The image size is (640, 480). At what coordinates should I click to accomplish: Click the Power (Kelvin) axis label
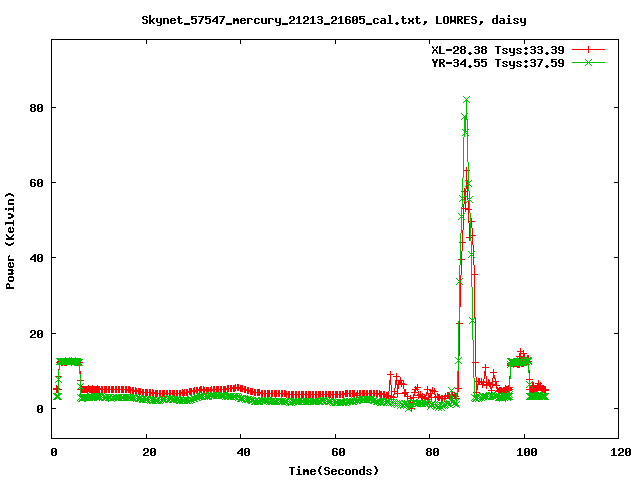(10, 241)
